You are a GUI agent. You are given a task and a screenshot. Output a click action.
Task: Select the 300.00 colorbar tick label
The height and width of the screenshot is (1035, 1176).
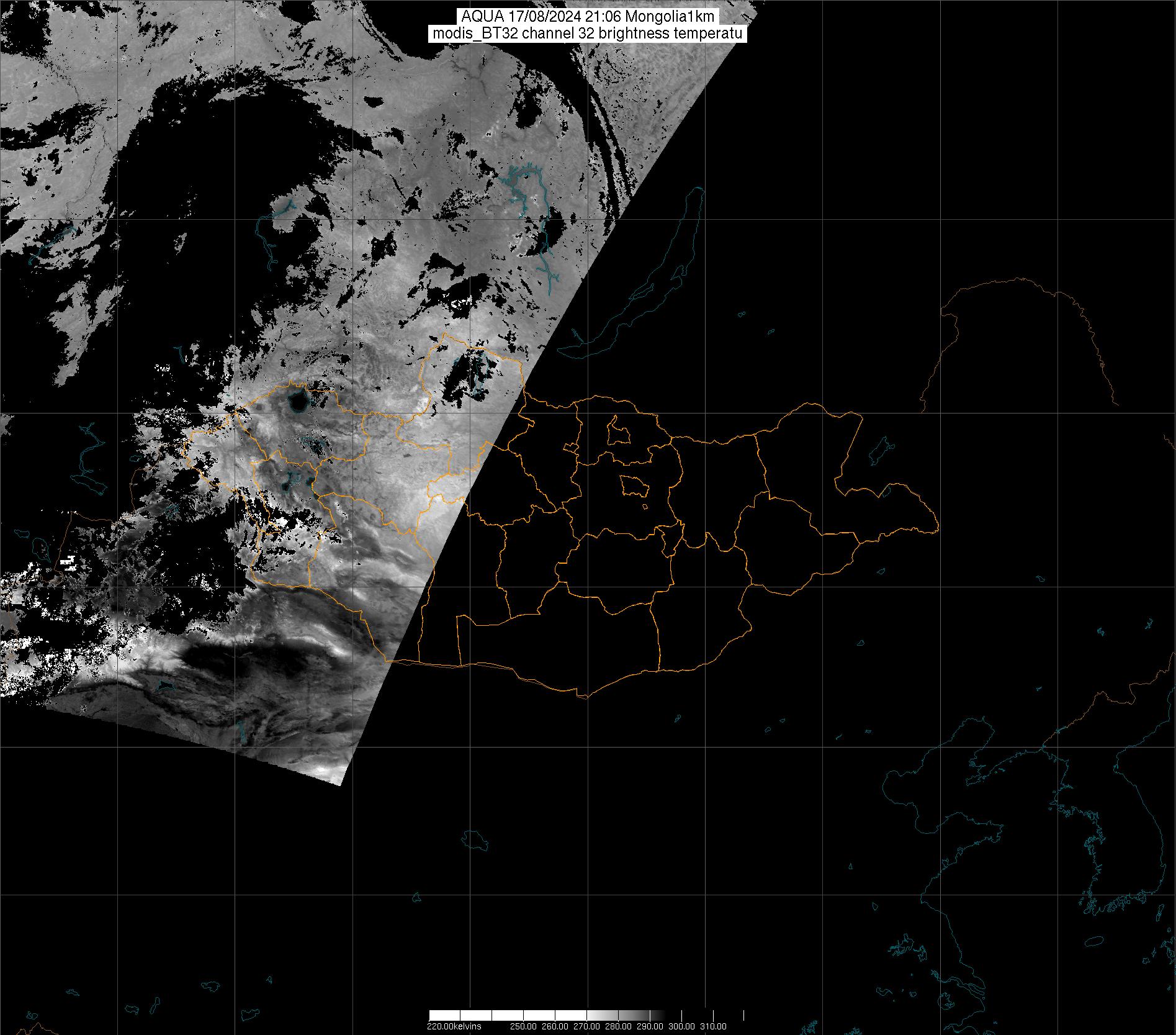click(681, 1026)
